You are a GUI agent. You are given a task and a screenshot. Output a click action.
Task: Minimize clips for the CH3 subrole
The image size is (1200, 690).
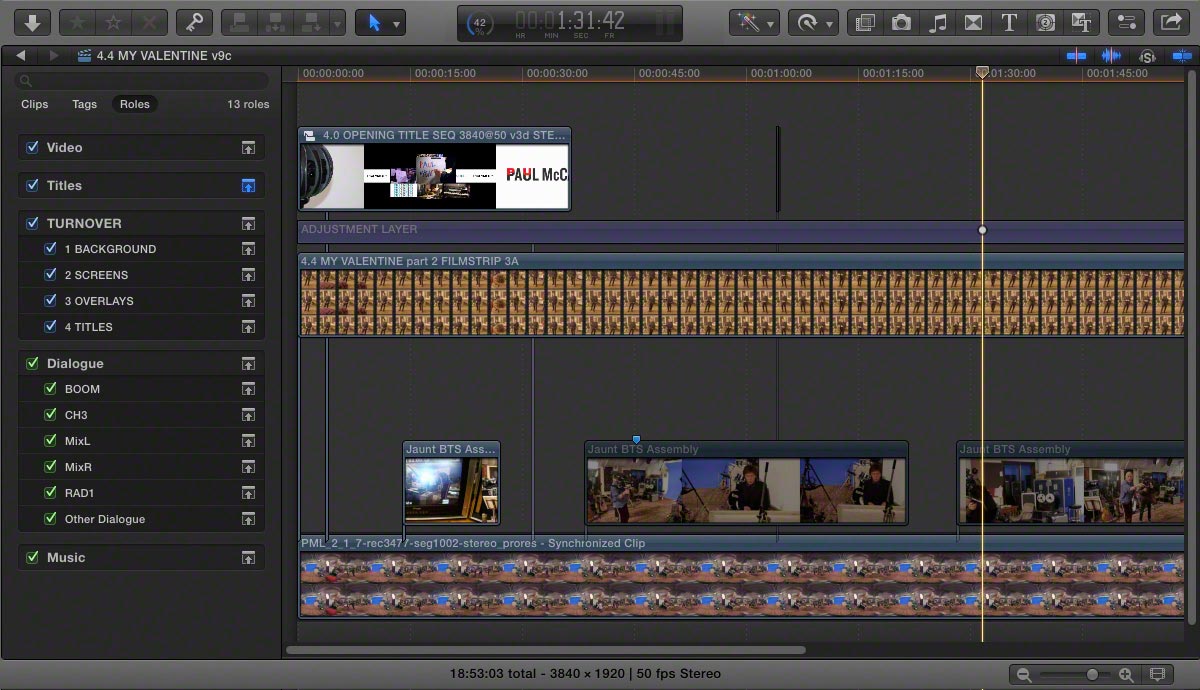tap(248, 415)
